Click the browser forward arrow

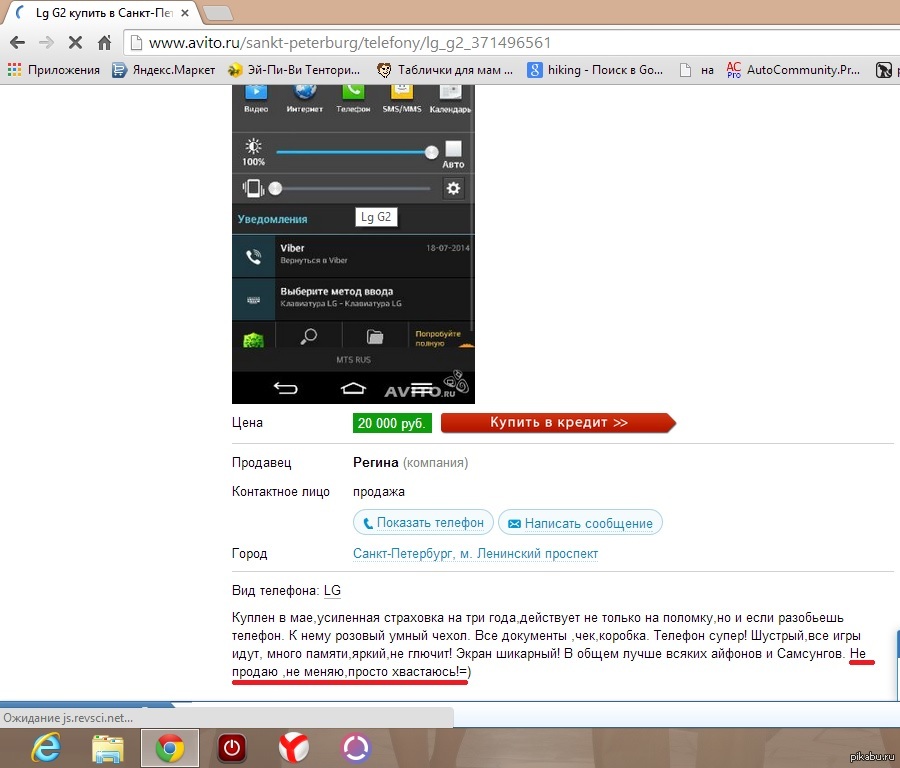46,42
